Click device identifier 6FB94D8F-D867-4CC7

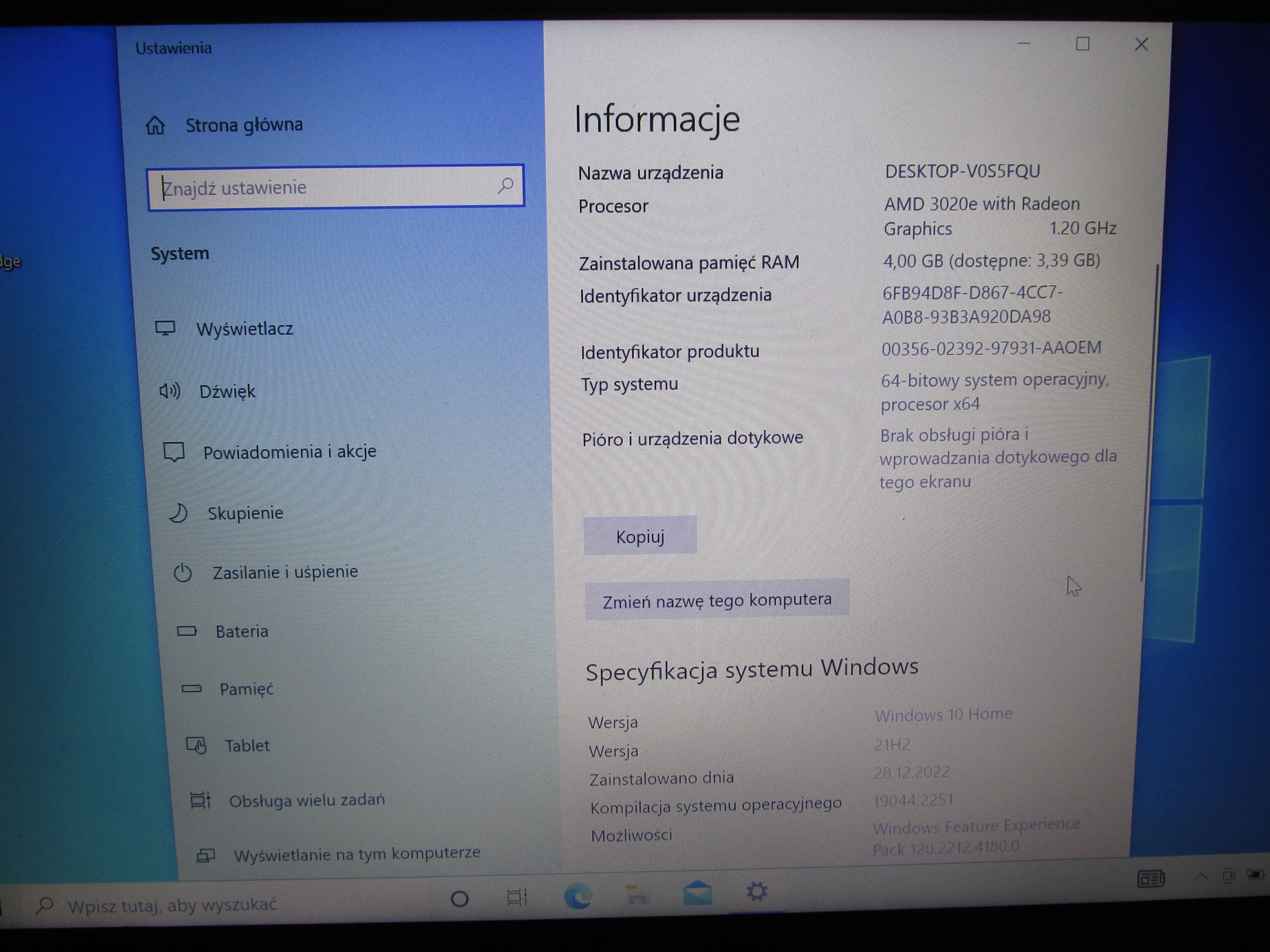click(973, 305)
